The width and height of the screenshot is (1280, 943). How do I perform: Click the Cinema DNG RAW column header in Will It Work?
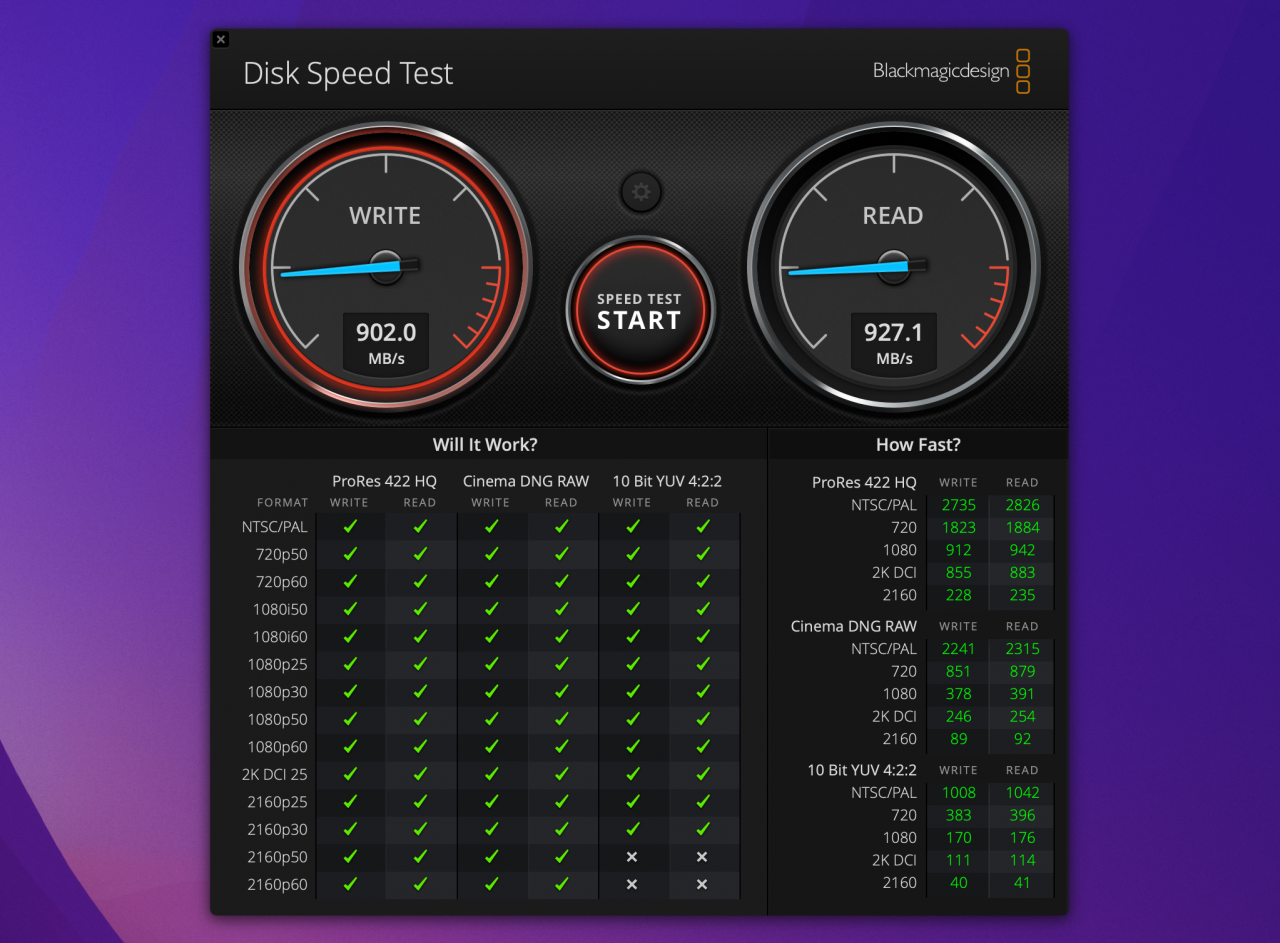coord(526,481)
